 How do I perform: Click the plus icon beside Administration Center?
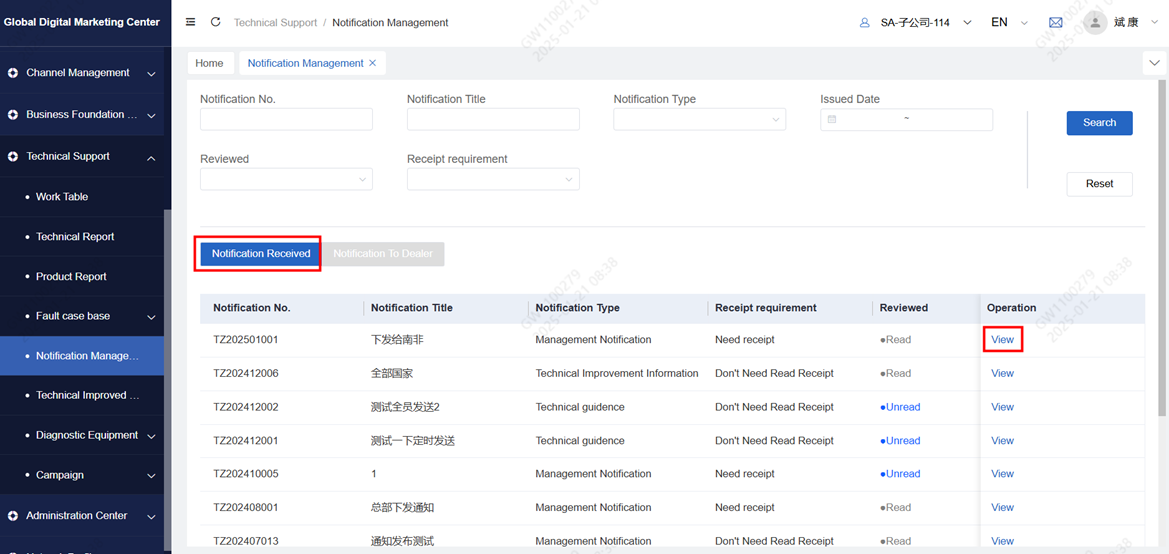point(13,516)
